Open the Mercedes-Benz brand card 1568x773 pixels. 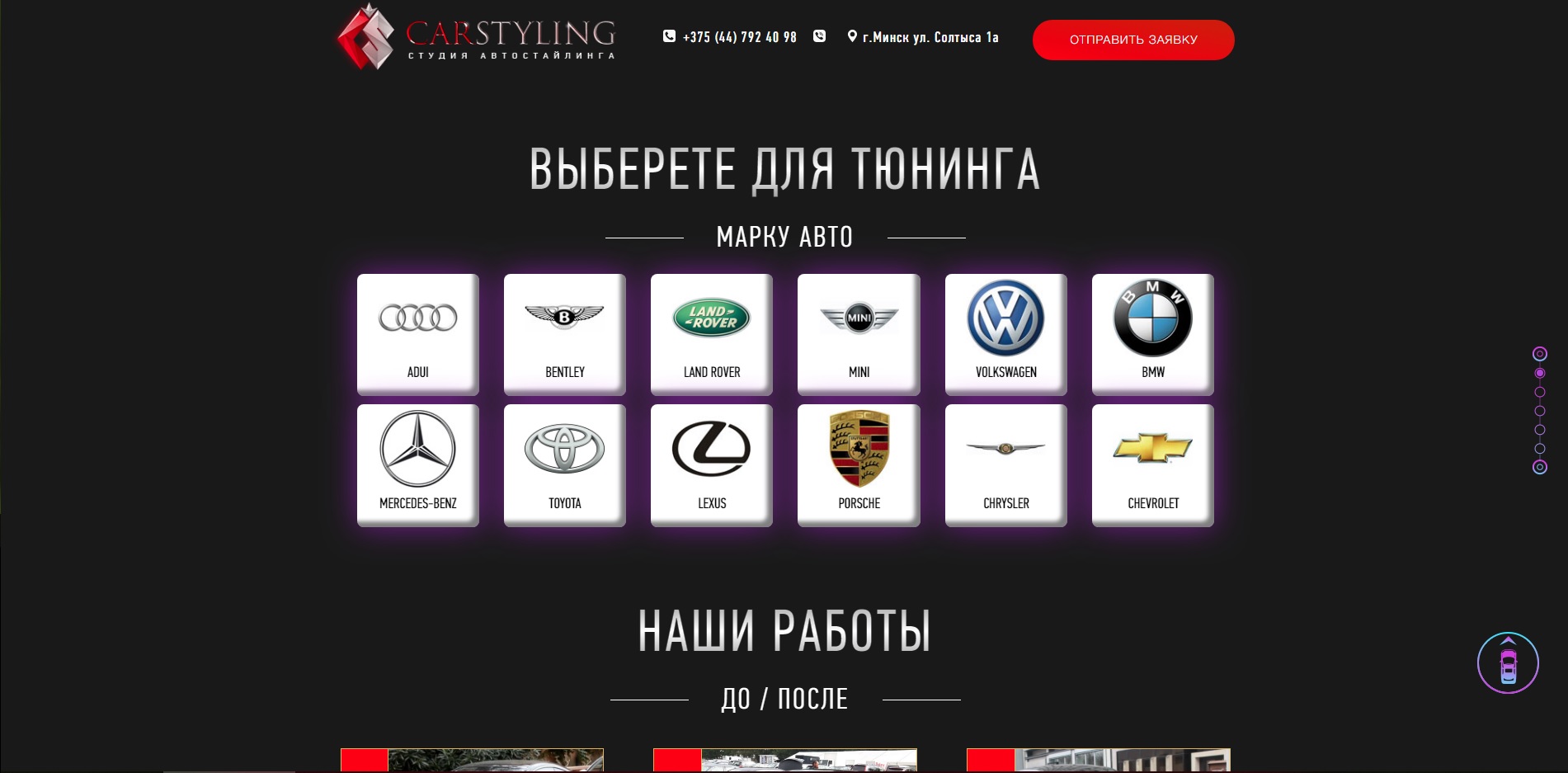pyautogui.click(x=418, y=465)
